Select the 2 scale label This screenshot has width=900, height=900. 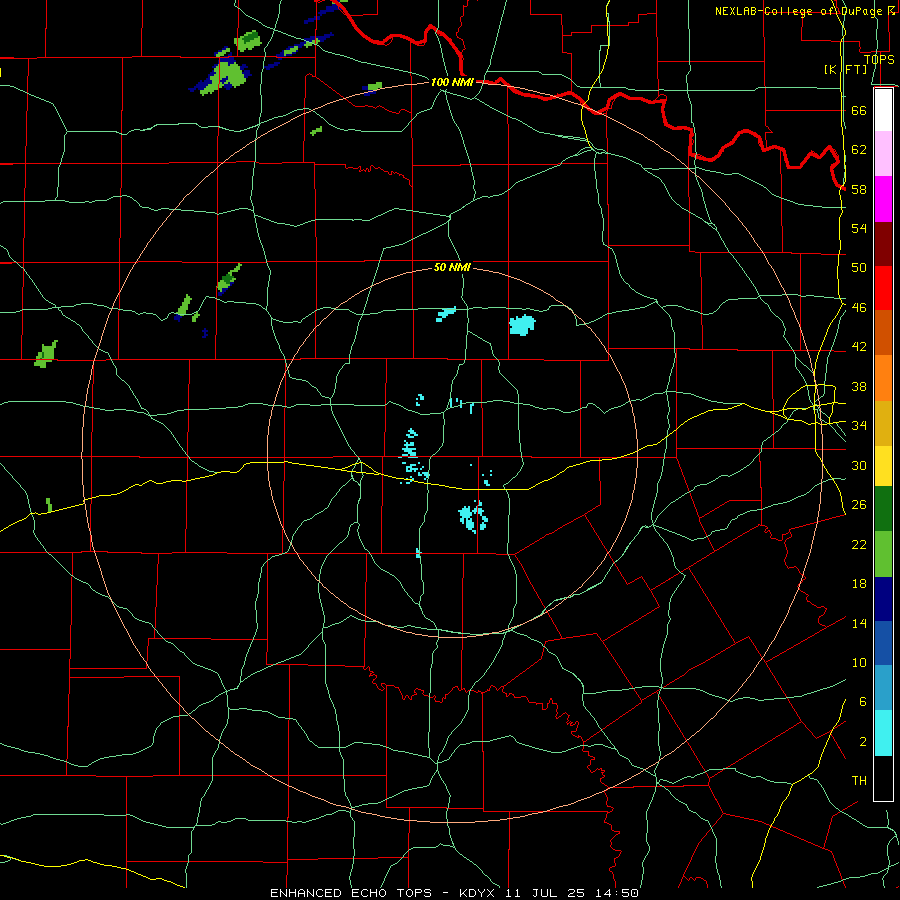click(863, 742)
